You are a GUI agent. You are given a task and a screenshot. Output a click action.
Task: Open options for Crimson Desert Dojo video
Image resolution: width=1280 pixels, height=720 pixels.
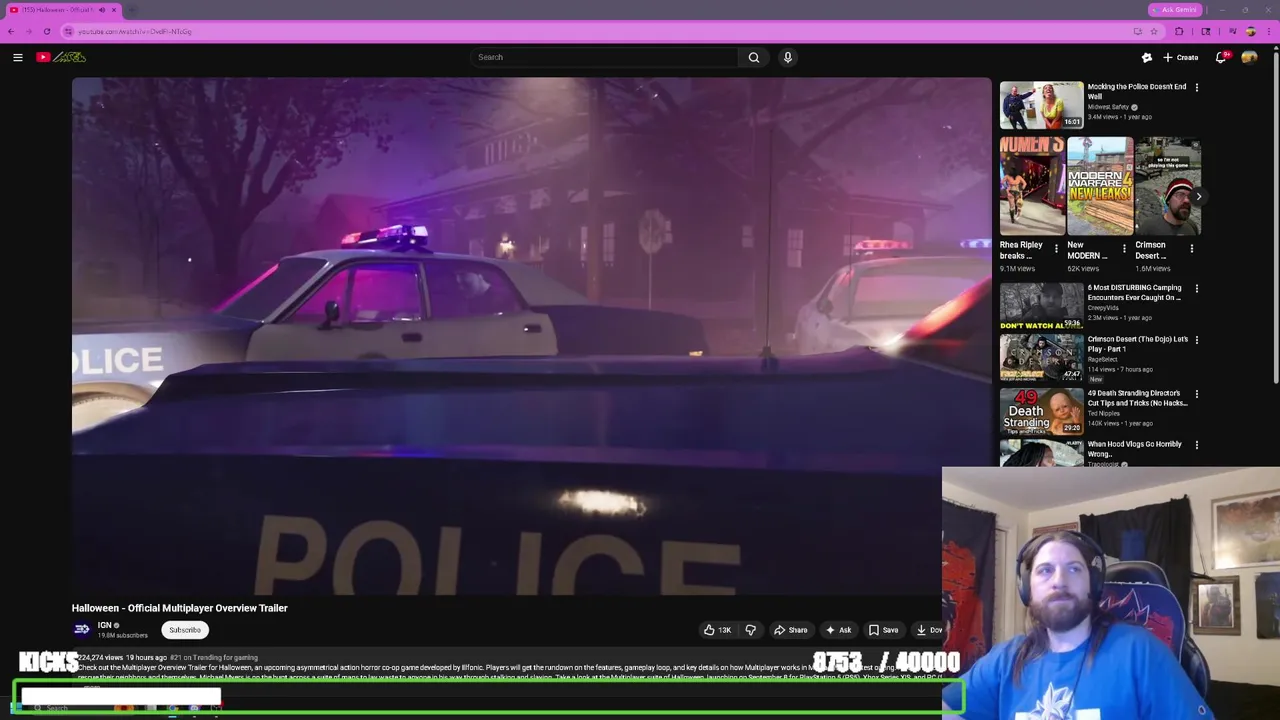1196,339
